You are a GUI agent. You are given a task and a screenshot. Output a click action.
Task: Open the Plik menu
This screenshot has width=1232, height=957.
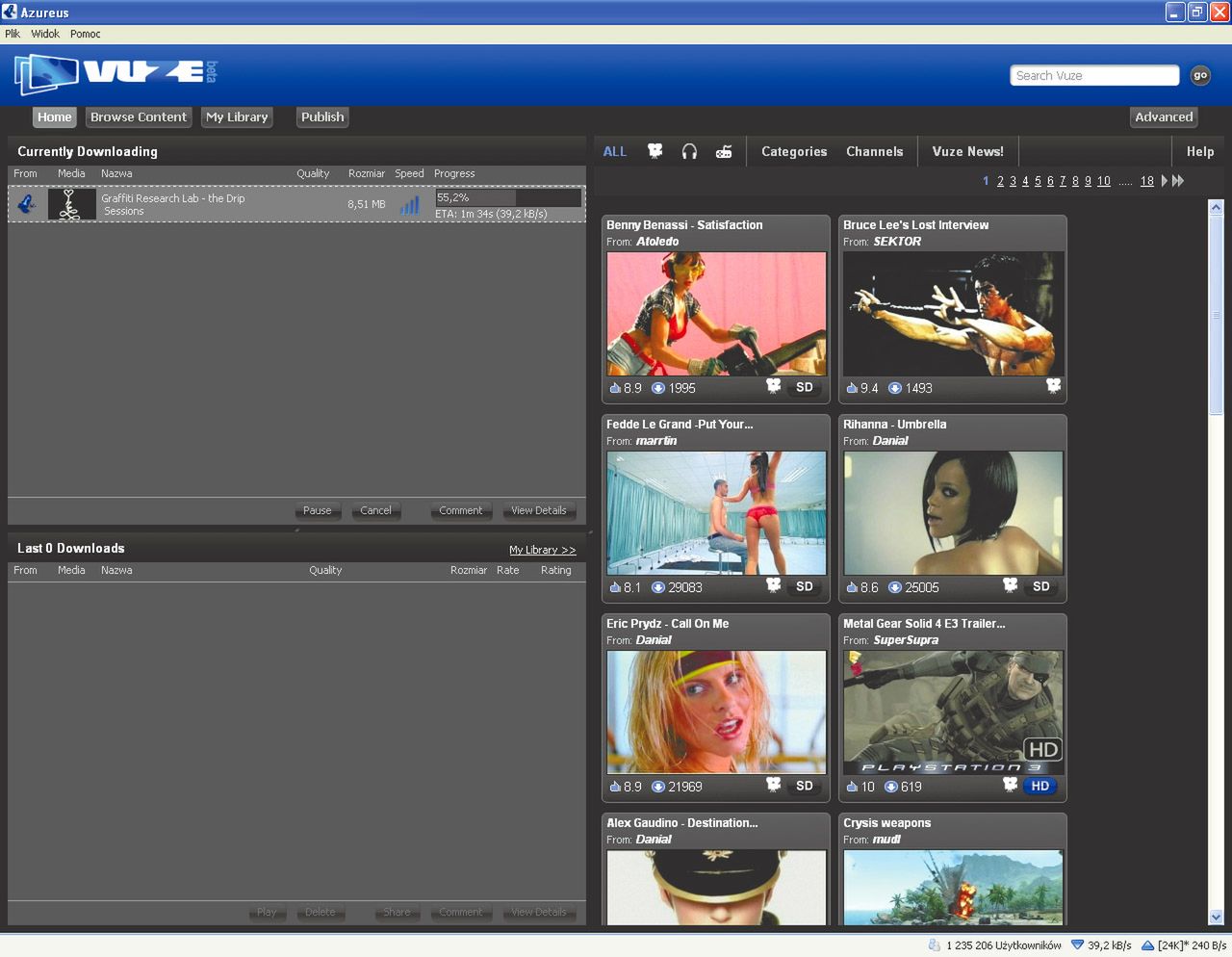(x=13, y=34)
